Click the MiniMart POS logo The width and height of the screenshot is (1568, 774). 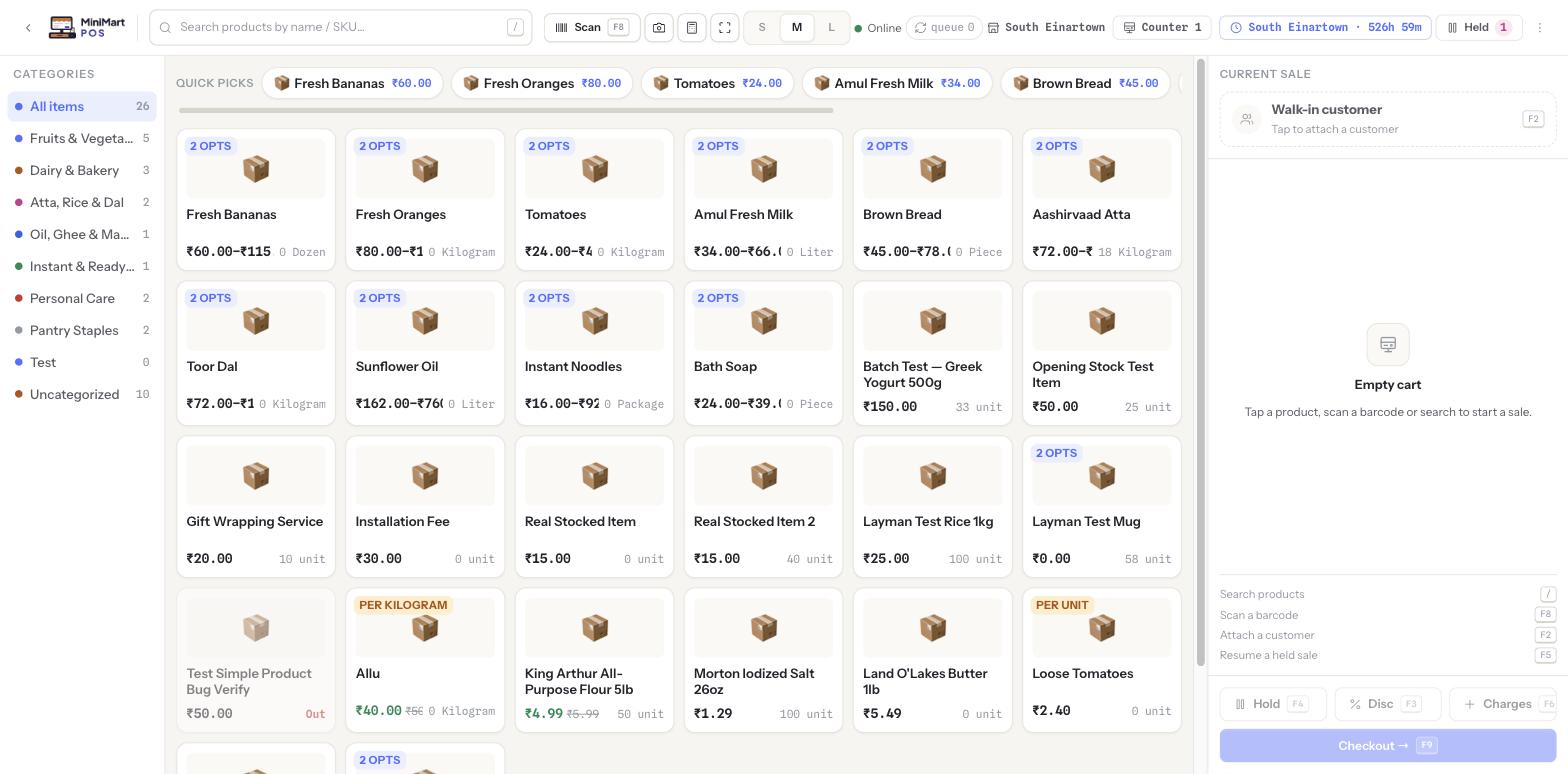coord(87,28)
